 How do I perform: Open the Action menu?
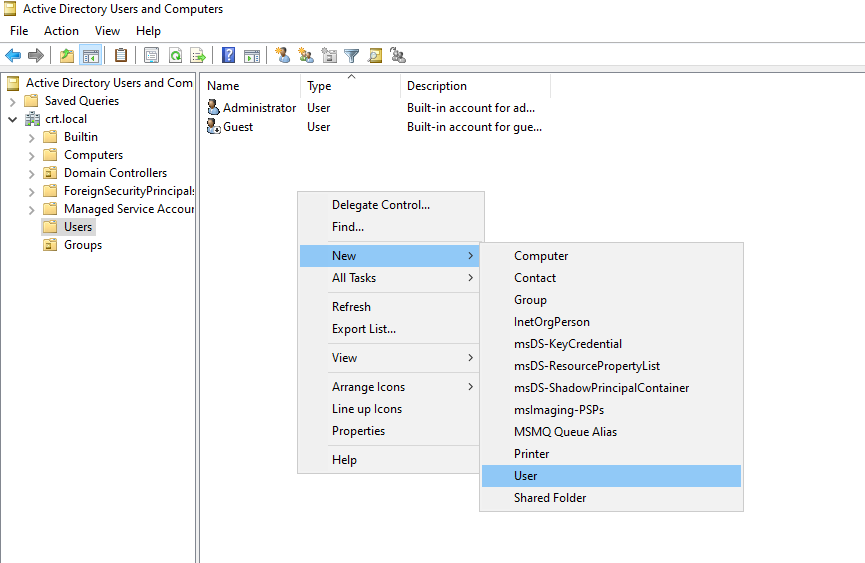(61, 31)
